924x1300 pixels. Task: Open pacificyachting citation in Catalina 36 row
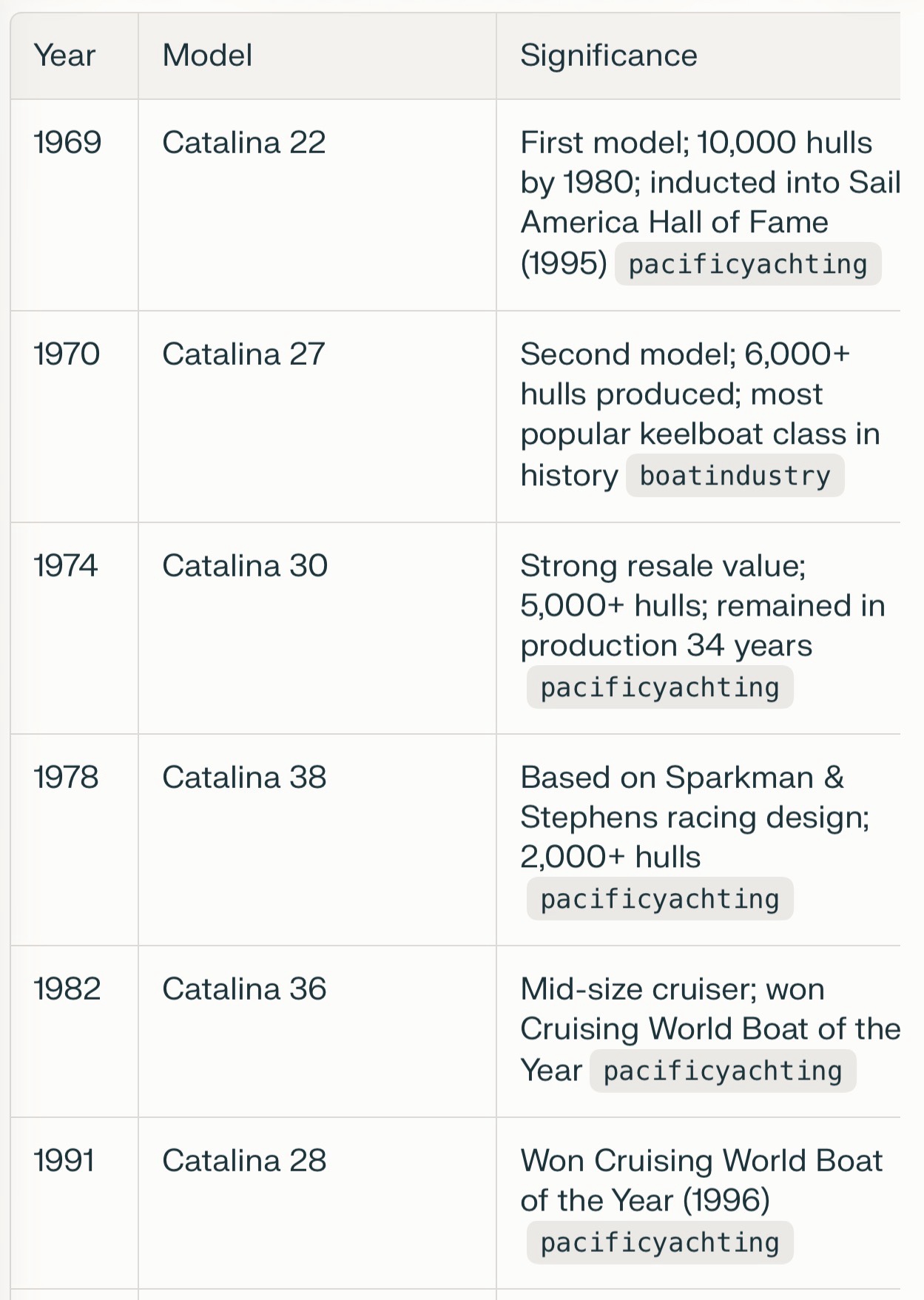click(723, 1071)
